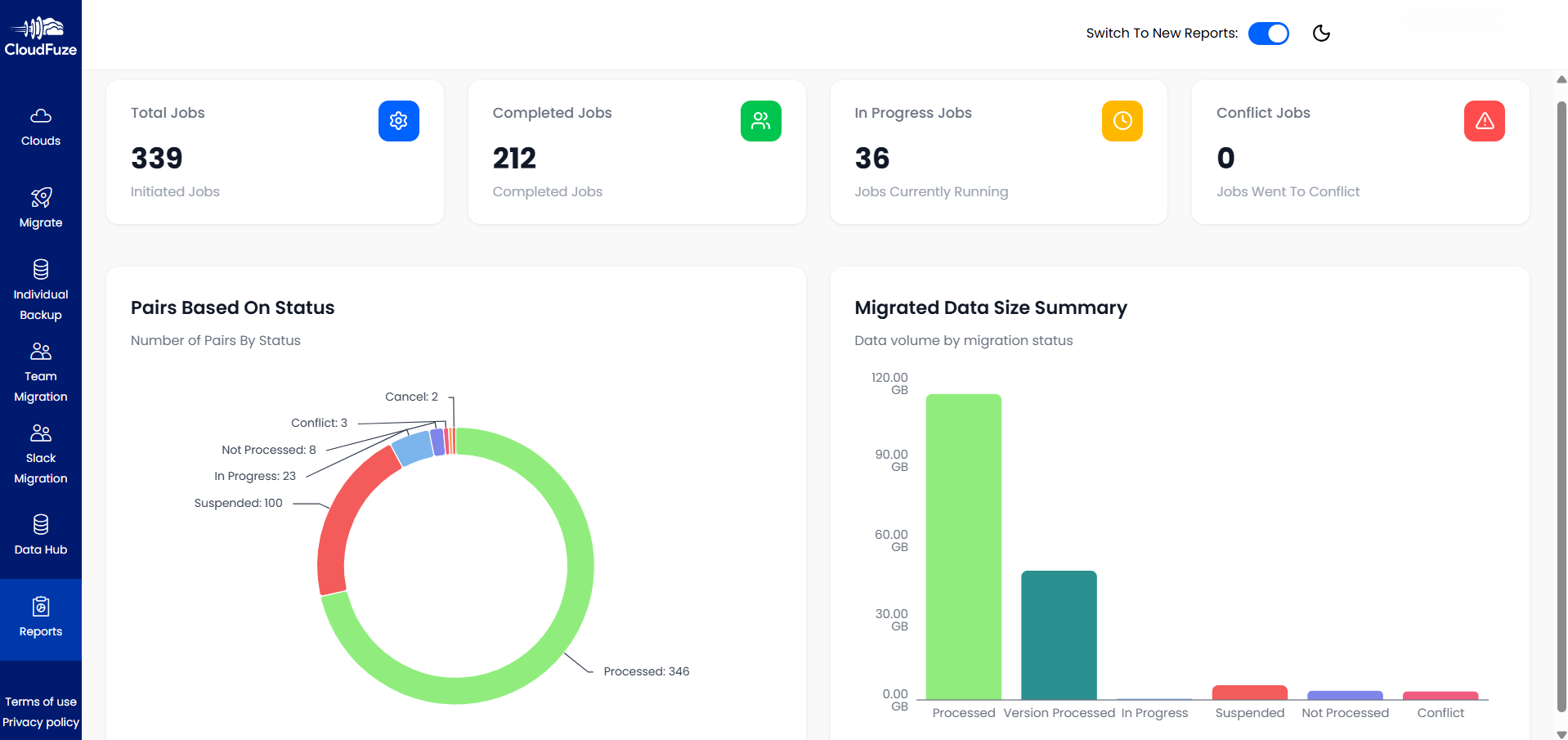Open Terms of use link

click(41, 702)
